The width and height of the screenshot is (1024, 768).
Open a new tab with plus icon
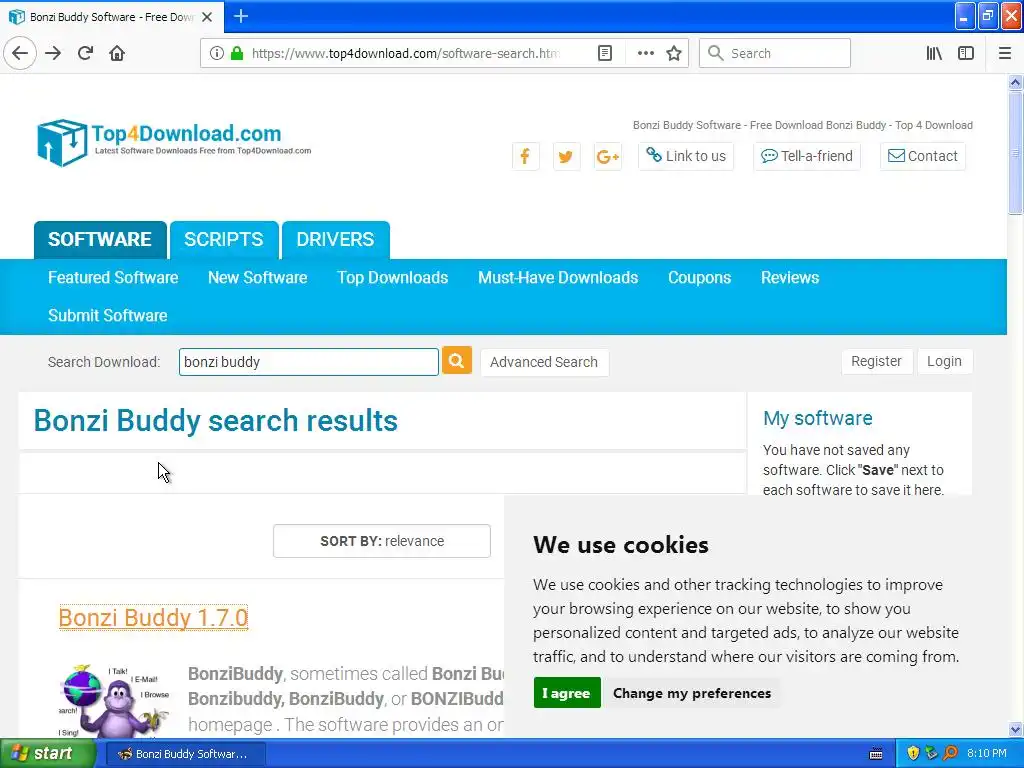[241, 16]
